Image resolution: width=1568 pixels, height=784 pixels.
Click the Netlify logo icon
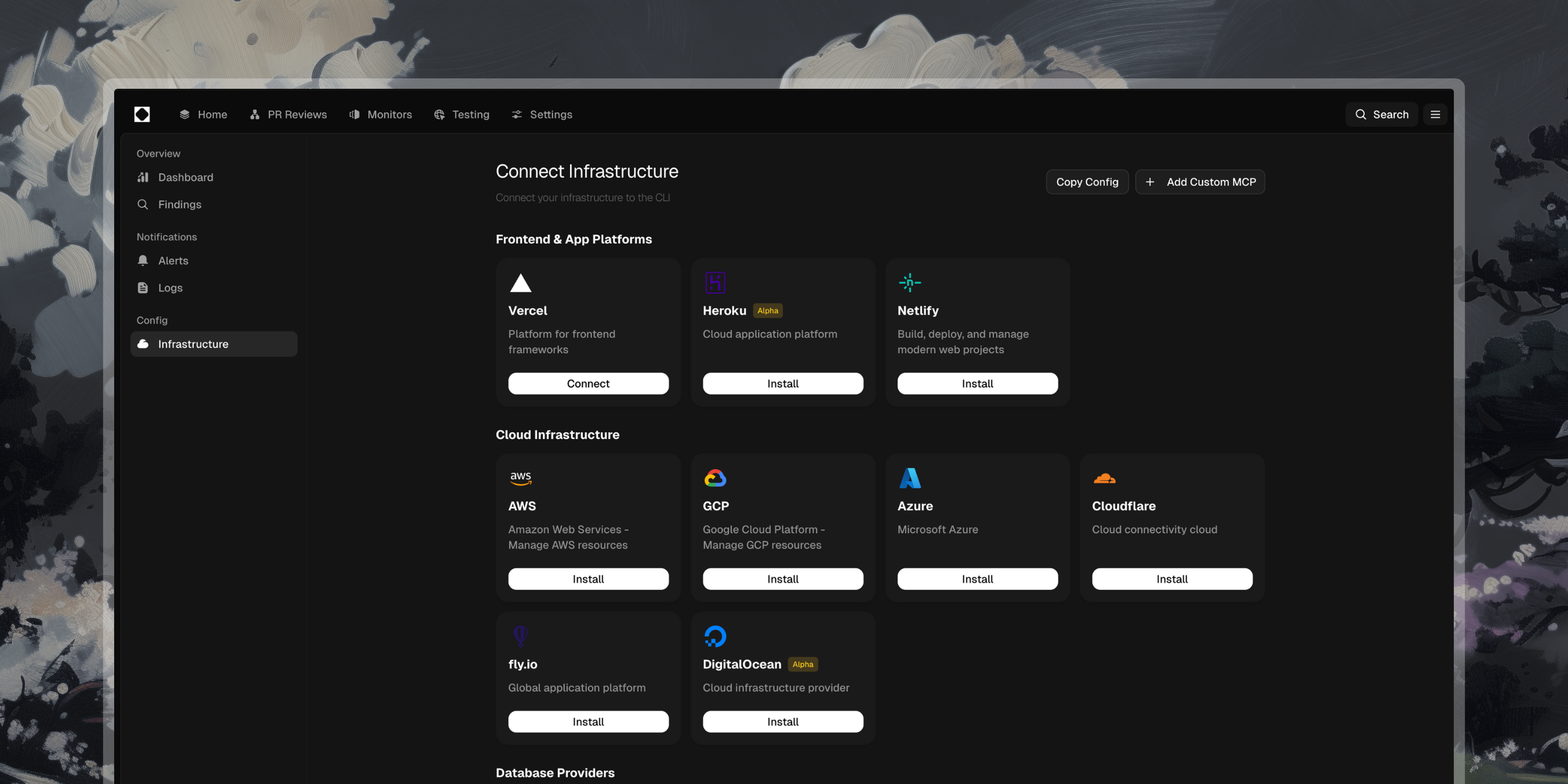click(910, 282)
